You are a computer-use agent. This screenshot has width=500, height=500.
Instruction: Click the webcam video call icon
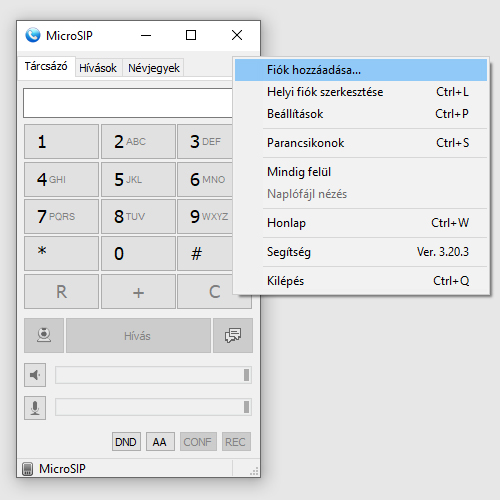click(44, 335)
